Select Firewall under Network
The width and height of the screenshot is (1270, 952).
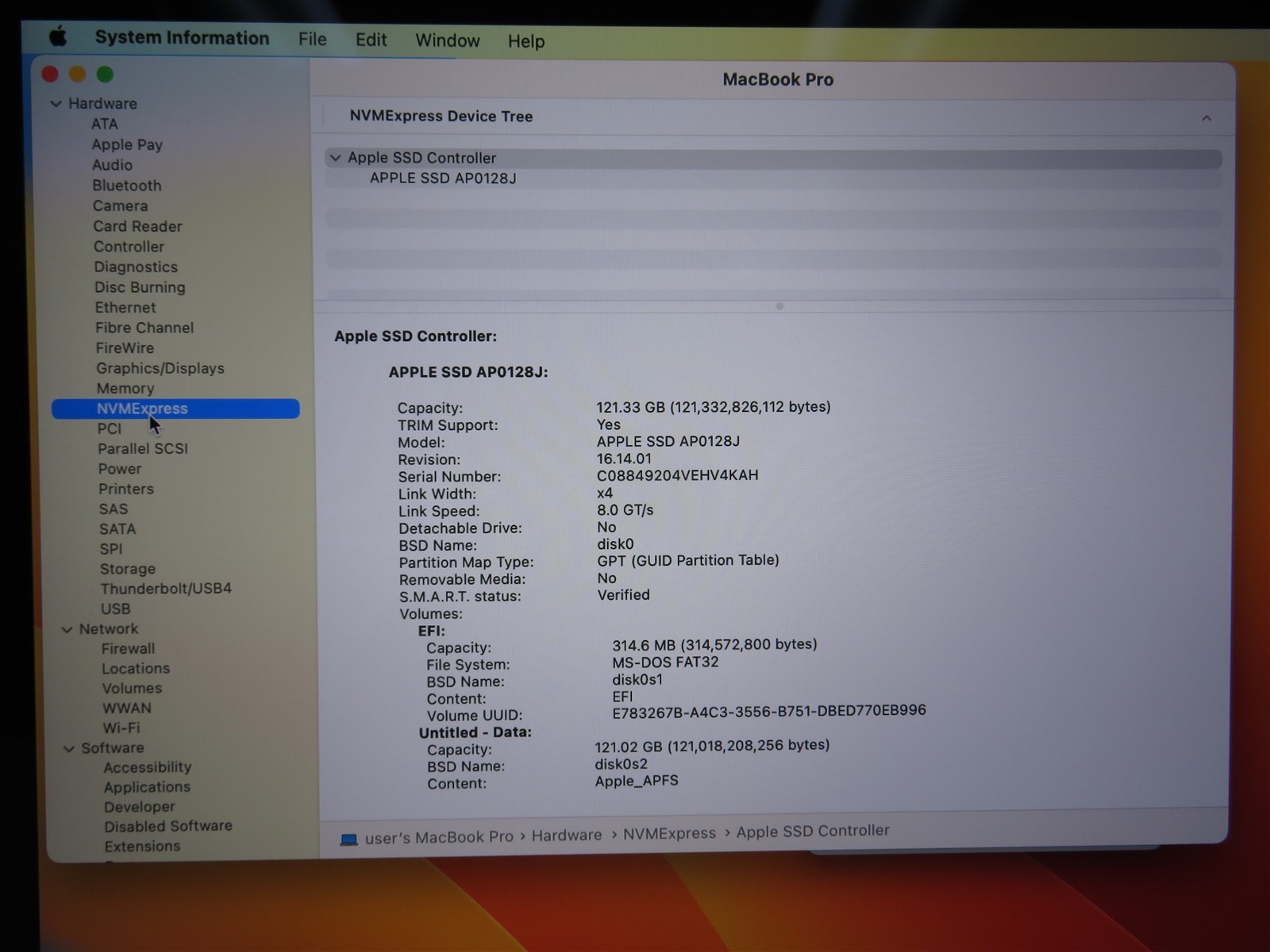coord(129,649)
